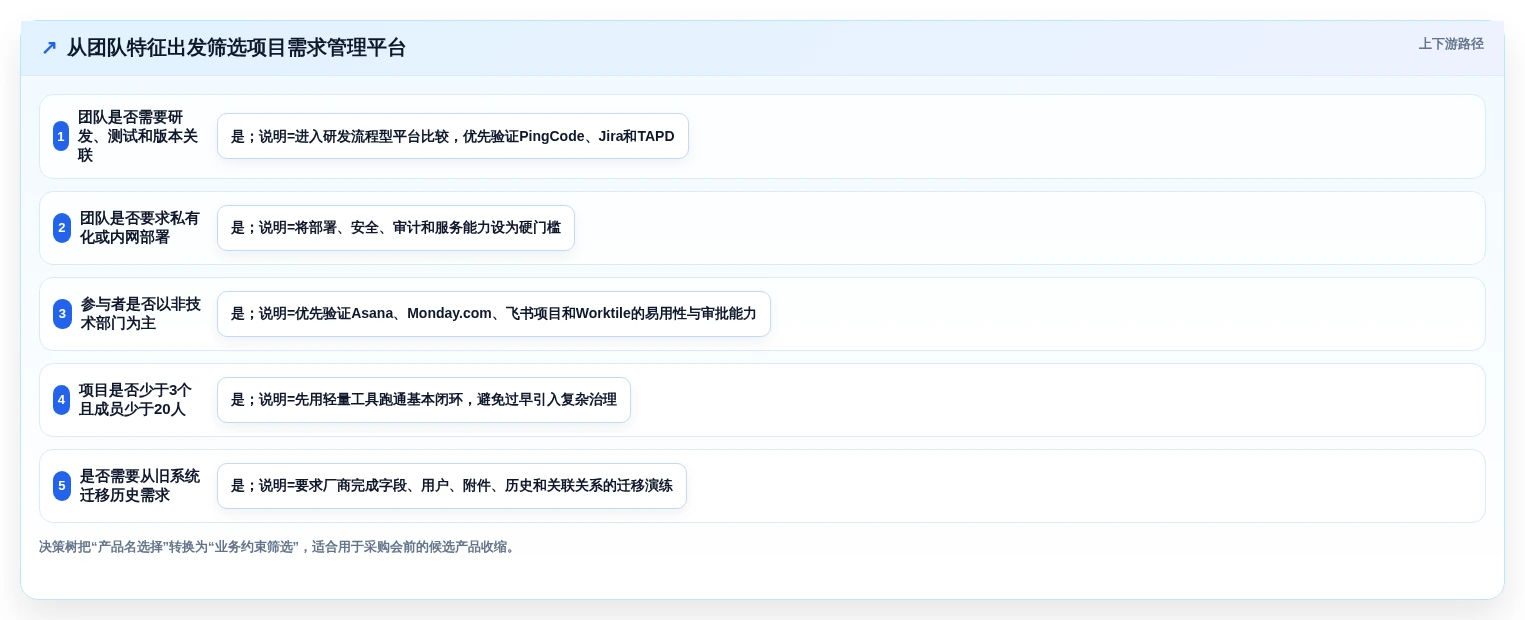Click the 上下游路径 label in the header
Screen dimensions: 1525x620
[x=1451, y=44]
